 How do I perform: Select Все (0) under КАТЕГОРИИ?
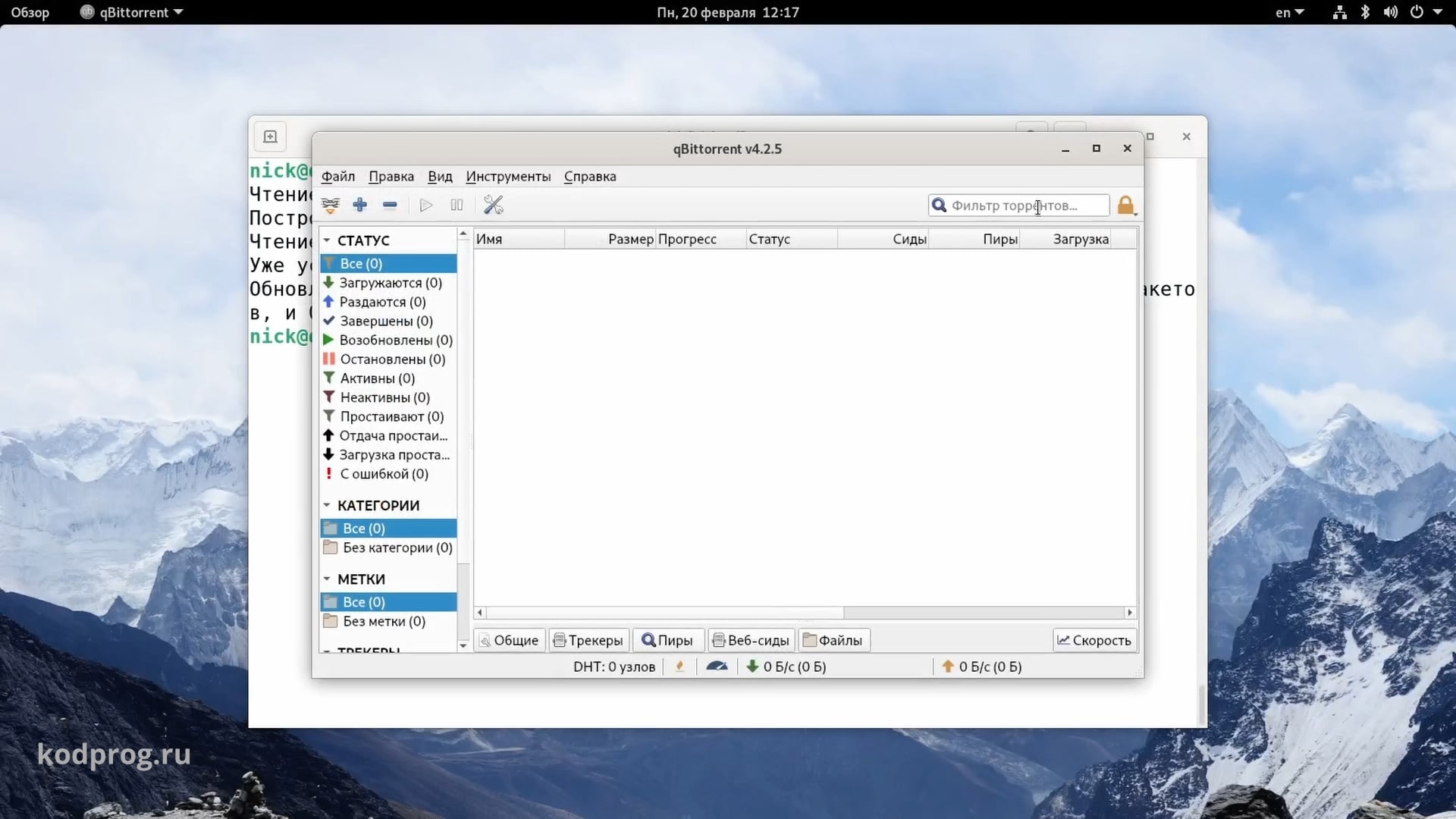(x=388, y=528)
